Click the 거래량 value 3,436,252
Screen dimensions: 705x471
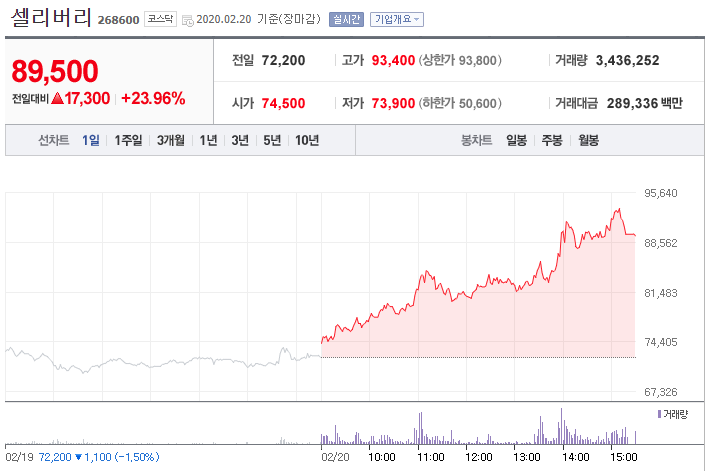click(627, 60)
